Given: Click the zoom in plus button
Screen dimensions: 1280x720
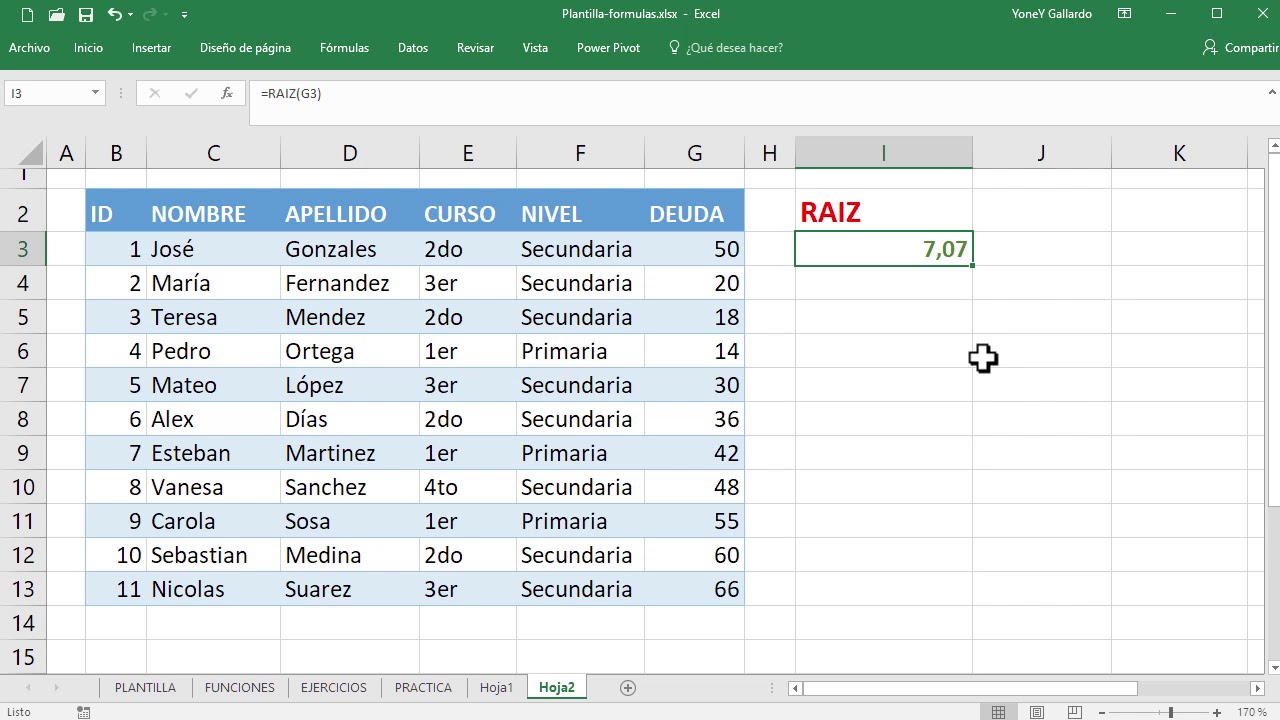Looking at the screenshot, I should tap(1217, 712).
